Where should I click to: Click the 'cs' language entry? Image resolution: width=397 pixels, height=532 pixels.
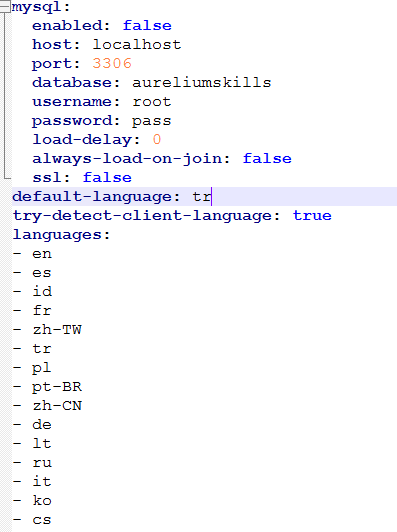tap(42, 520)
